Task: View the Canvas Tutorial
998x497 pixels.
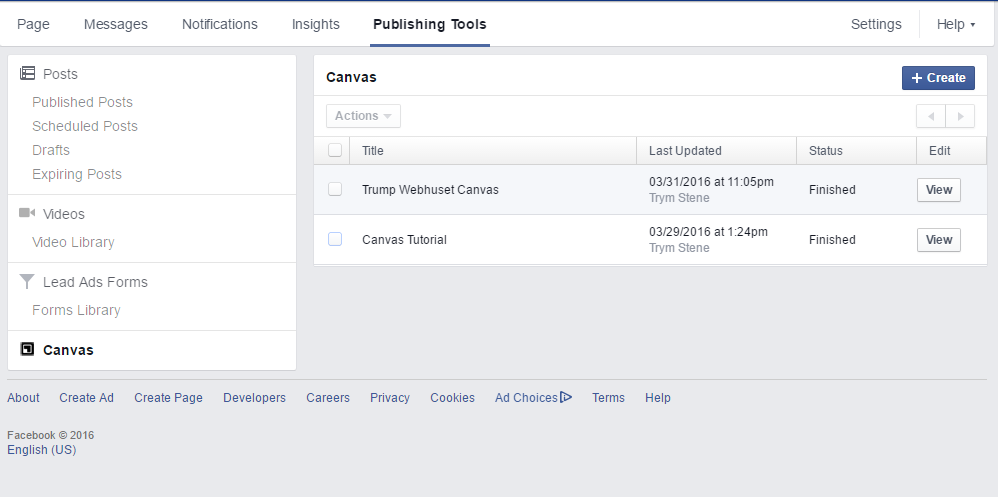Action: pos(939,240)
